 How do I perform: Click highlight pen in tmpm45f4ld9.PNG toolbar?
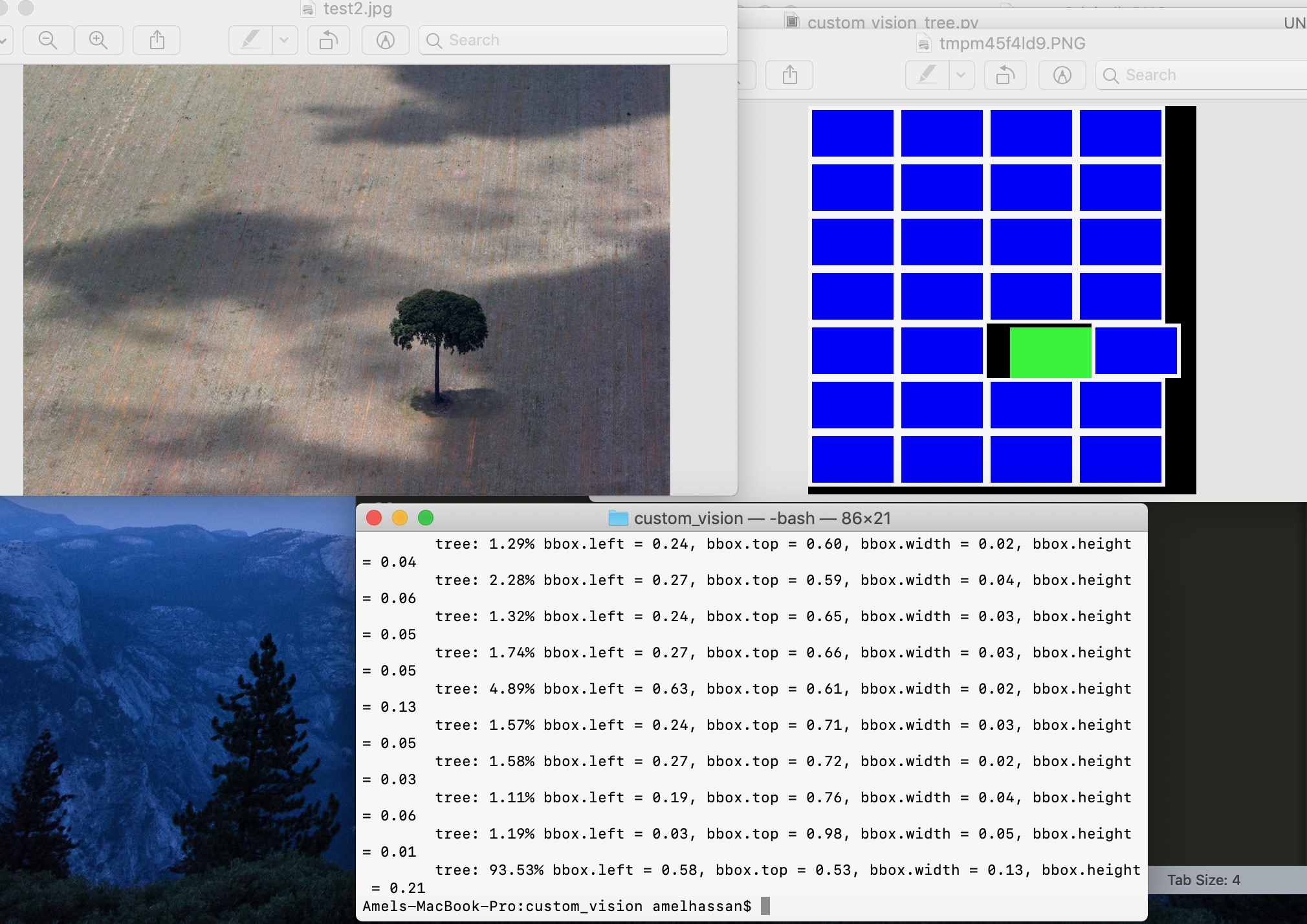tap(927, 75)
